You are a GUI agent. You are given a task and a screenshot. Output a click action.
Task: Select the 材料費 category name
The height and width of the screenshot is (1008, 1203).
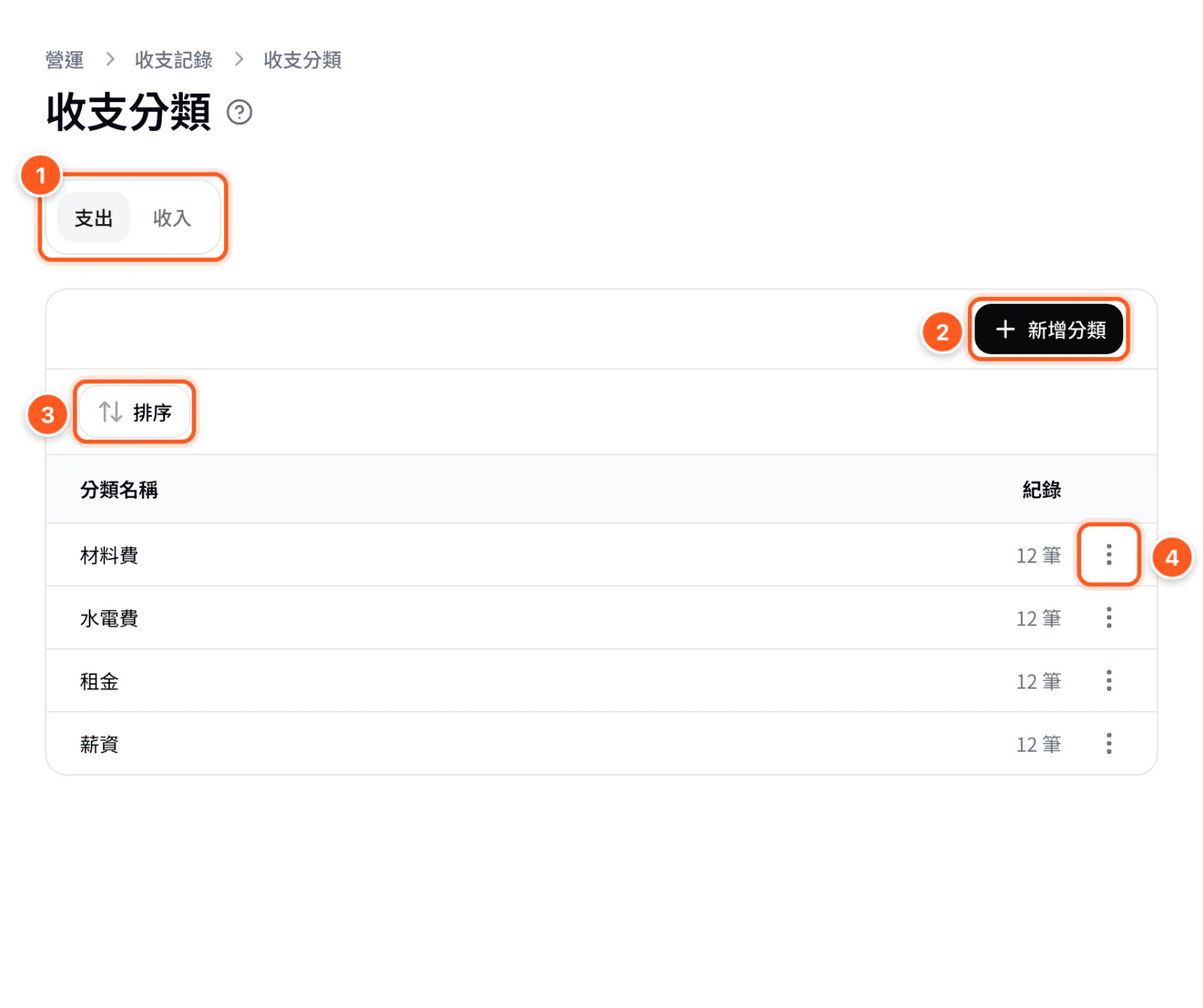tap(109, 555)
